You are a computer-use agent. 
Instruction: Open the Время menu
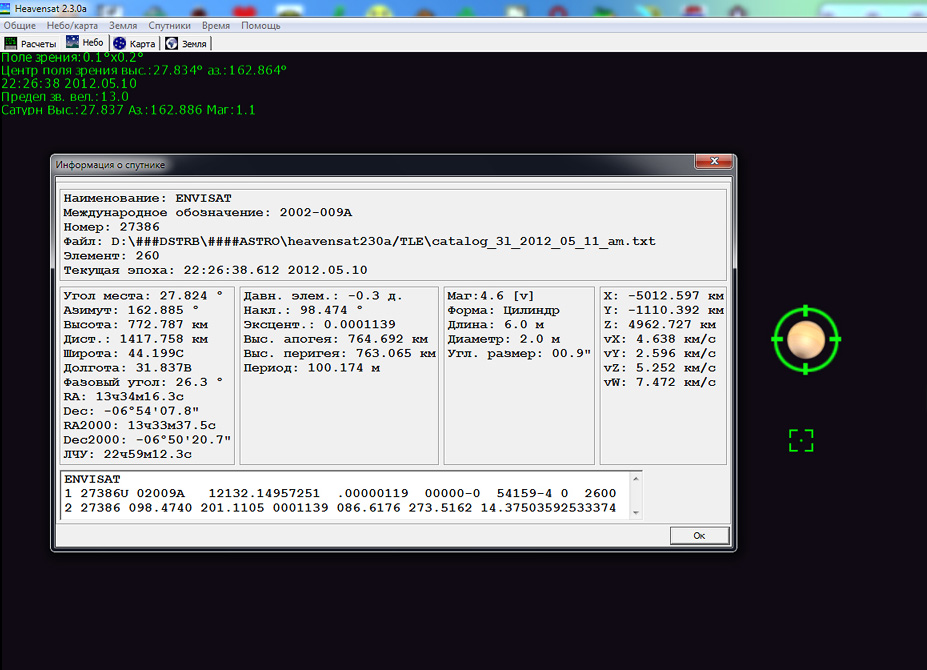[x=215, y=25]
